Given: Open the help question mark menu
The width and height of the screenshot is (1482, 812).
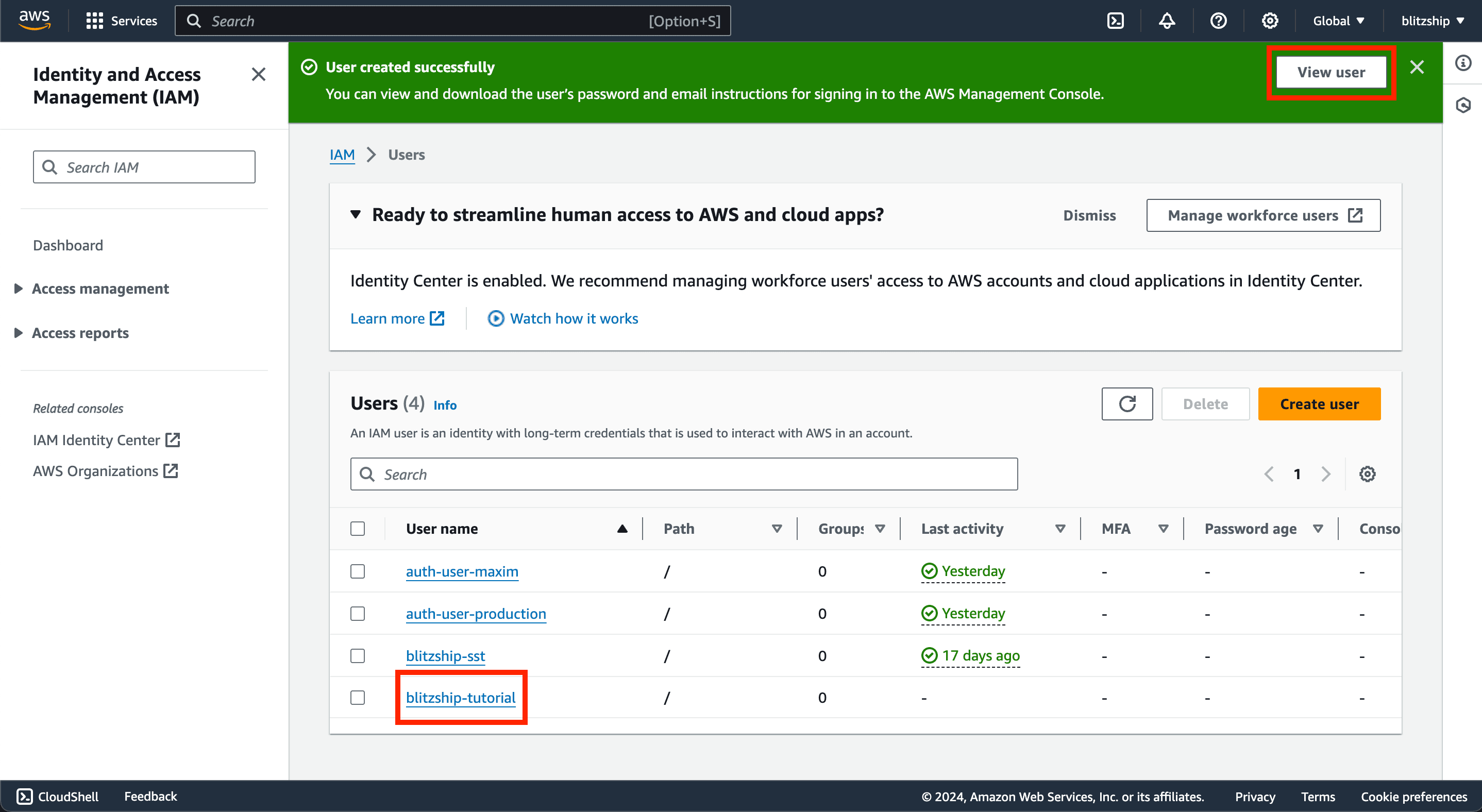Looking at the screenshot, I should point(1218,21).
